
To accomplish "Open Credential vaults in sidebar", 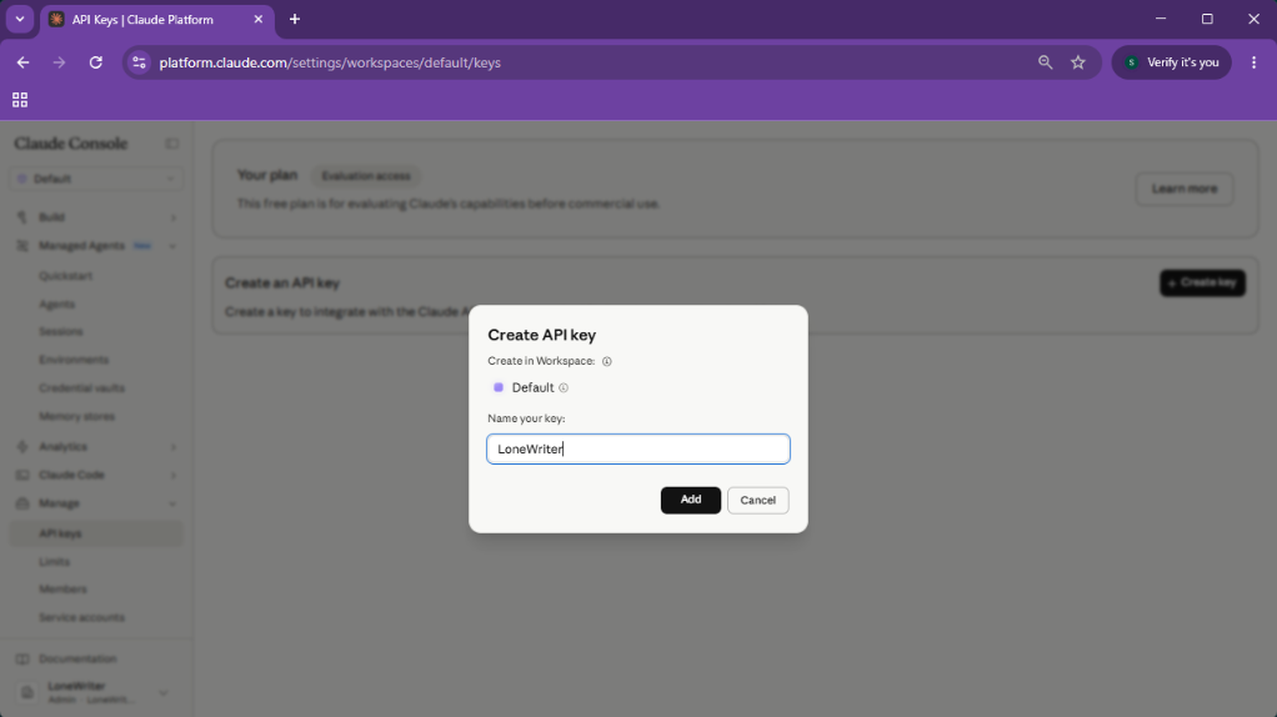I will pos(82,388).
